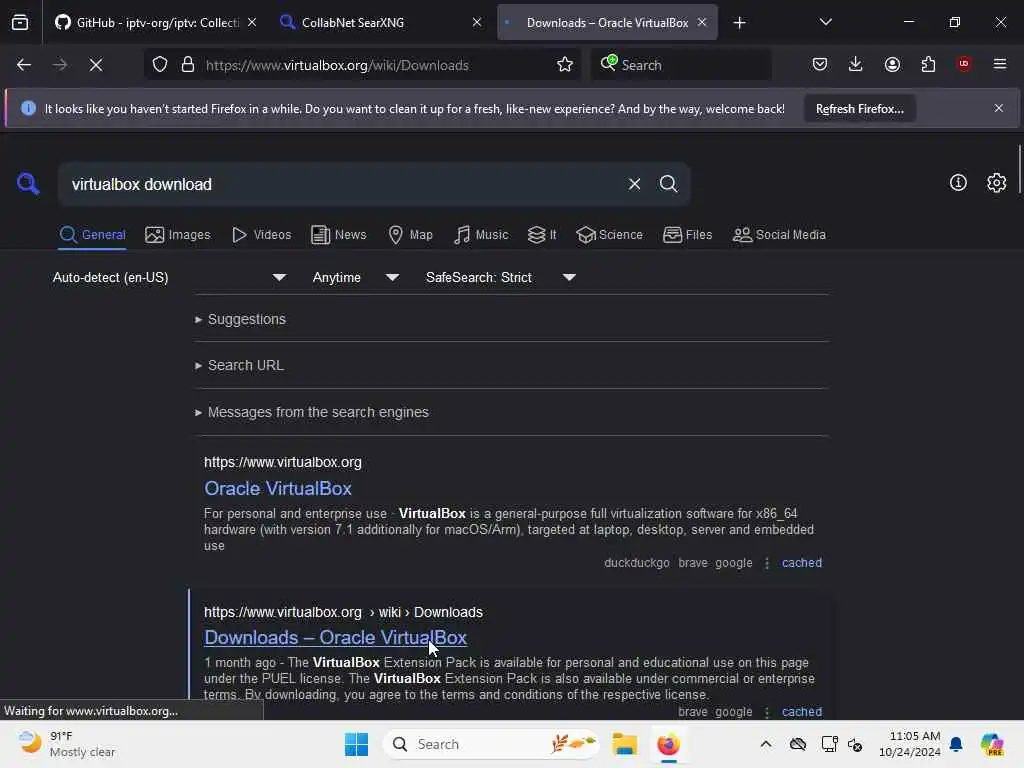Show hidden system tray icons
Screen dimensions: 1024x768
pyautogui.click(x=766, y=744)
